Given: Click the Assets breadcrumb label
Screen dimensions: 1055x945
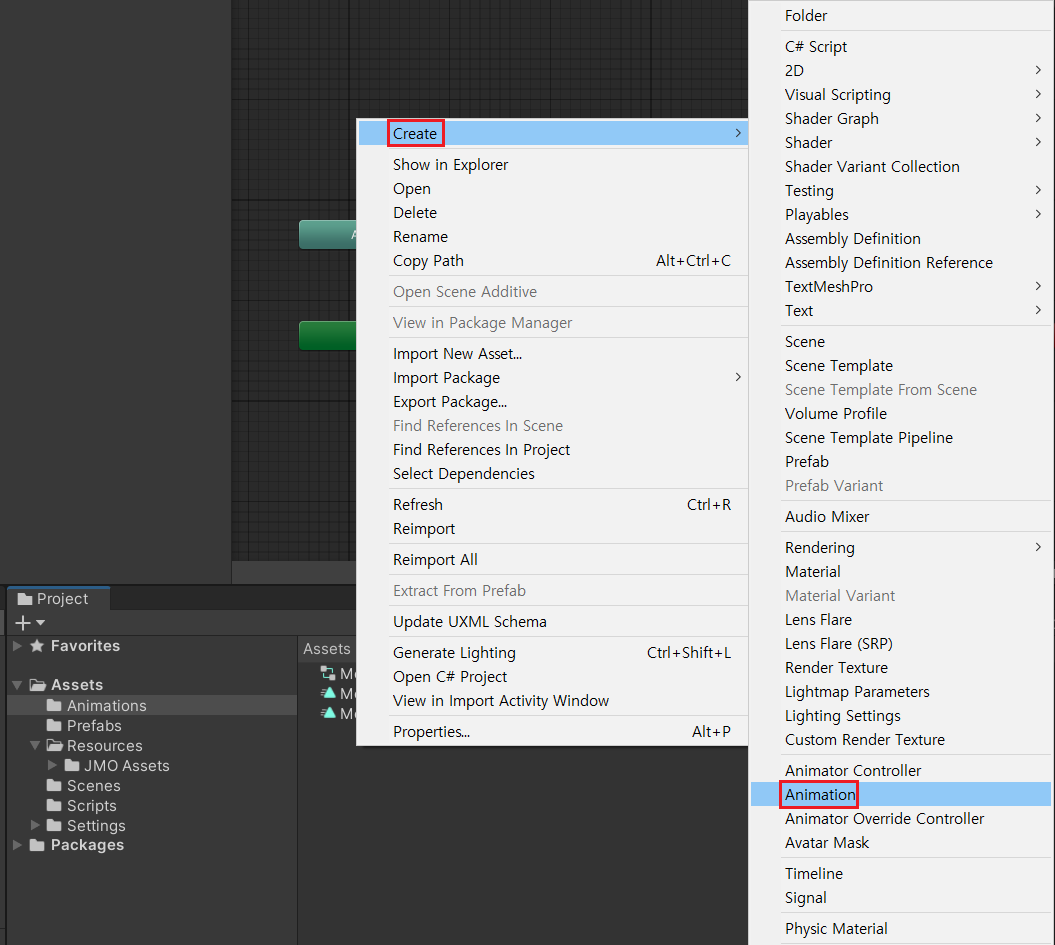Looking at the screenshot, I should (326, 649).
